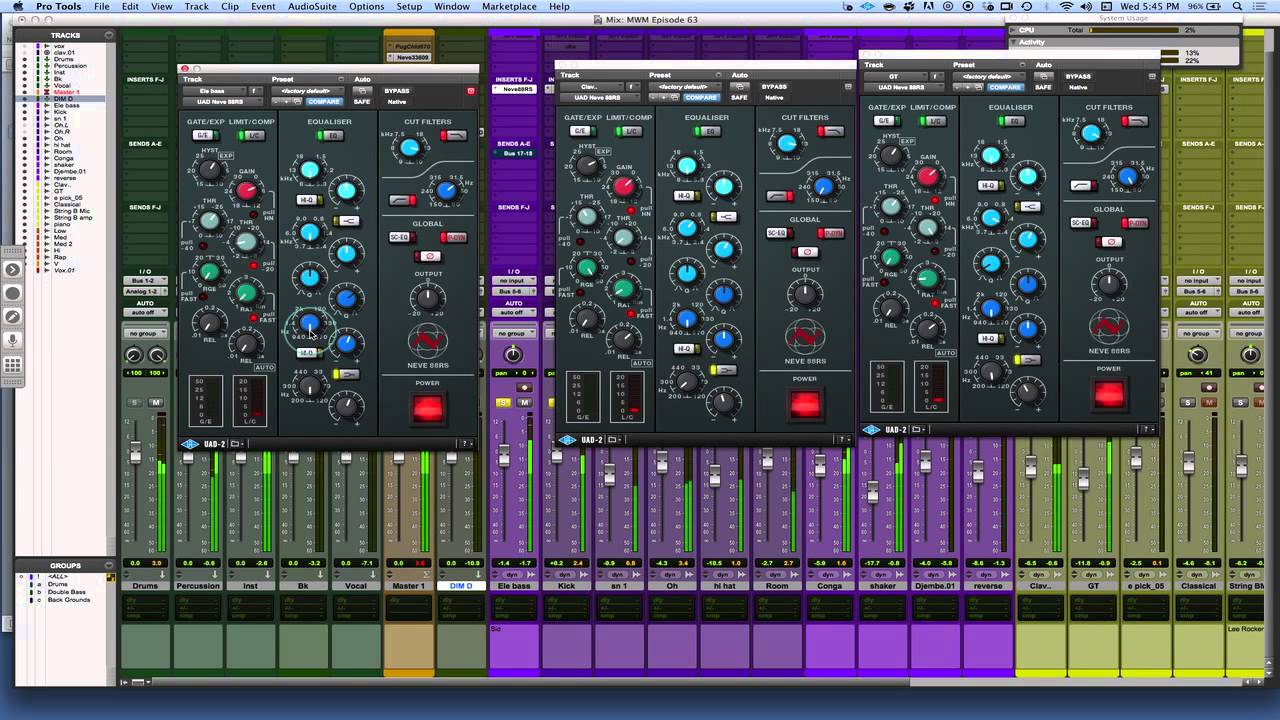
Task: Click microphone icon in floating side palette
Action: tap(13, 341)
